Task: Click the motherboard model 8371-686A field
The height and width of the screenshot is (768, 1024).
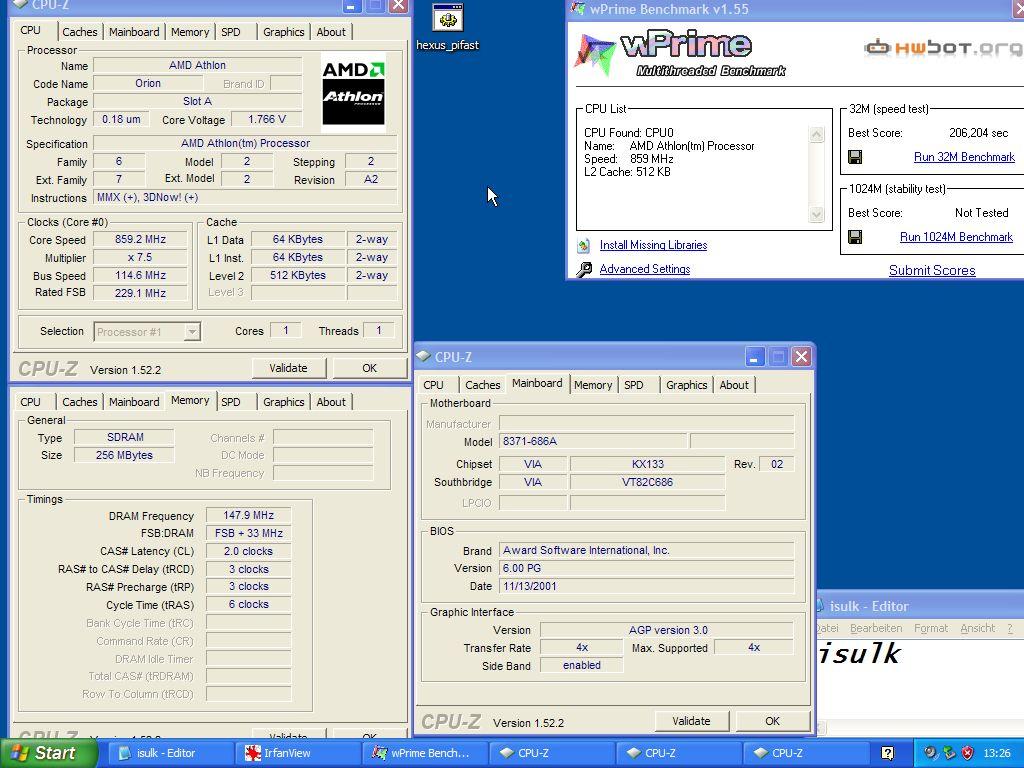Action: pyautogui.click(x=593, y=441)
